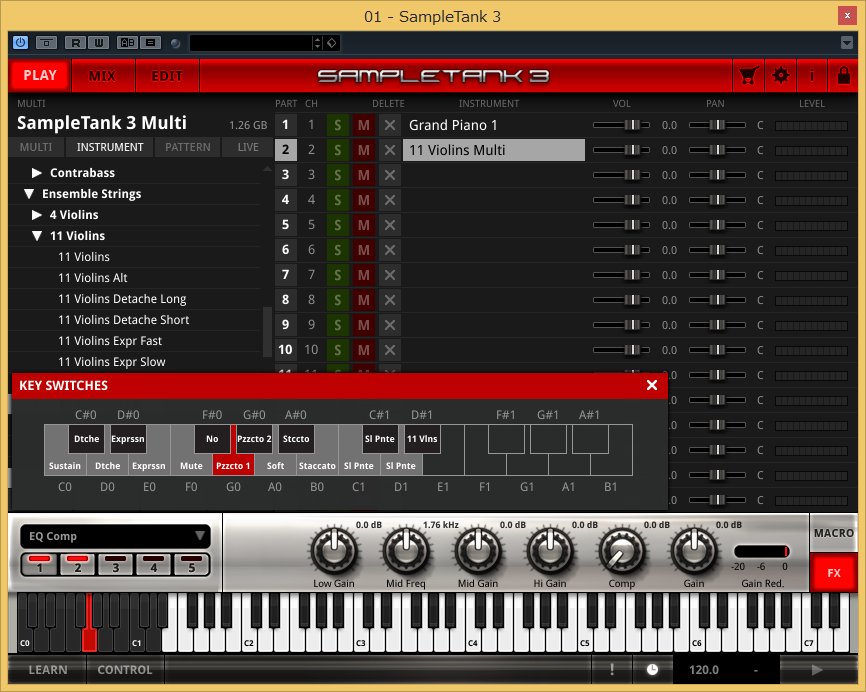This screenshot has height=692, width=866.
Task: Select the Stccto A#0 key switch
Action: pos(296,439)
